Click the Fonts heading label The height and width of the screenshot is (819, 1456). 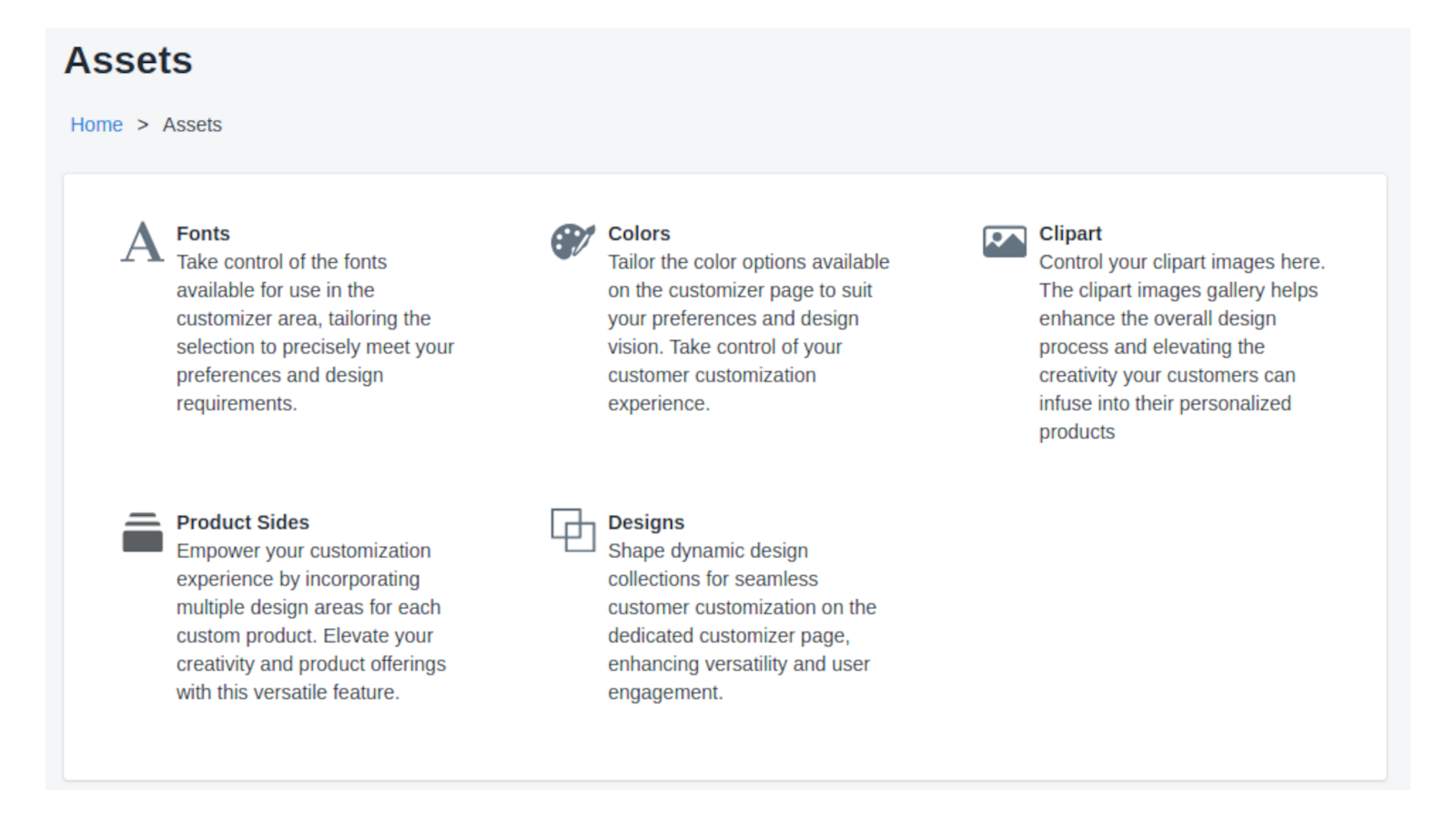[203, 233]
